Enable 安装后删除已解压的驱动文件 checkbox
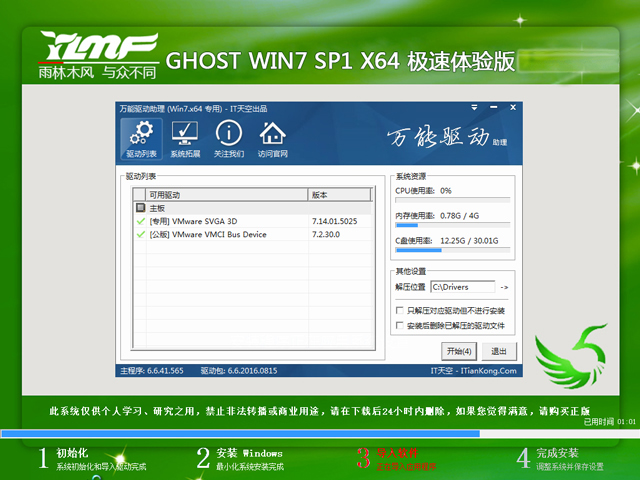The height and width of the screenshot is (480, 640). [400, 326]
